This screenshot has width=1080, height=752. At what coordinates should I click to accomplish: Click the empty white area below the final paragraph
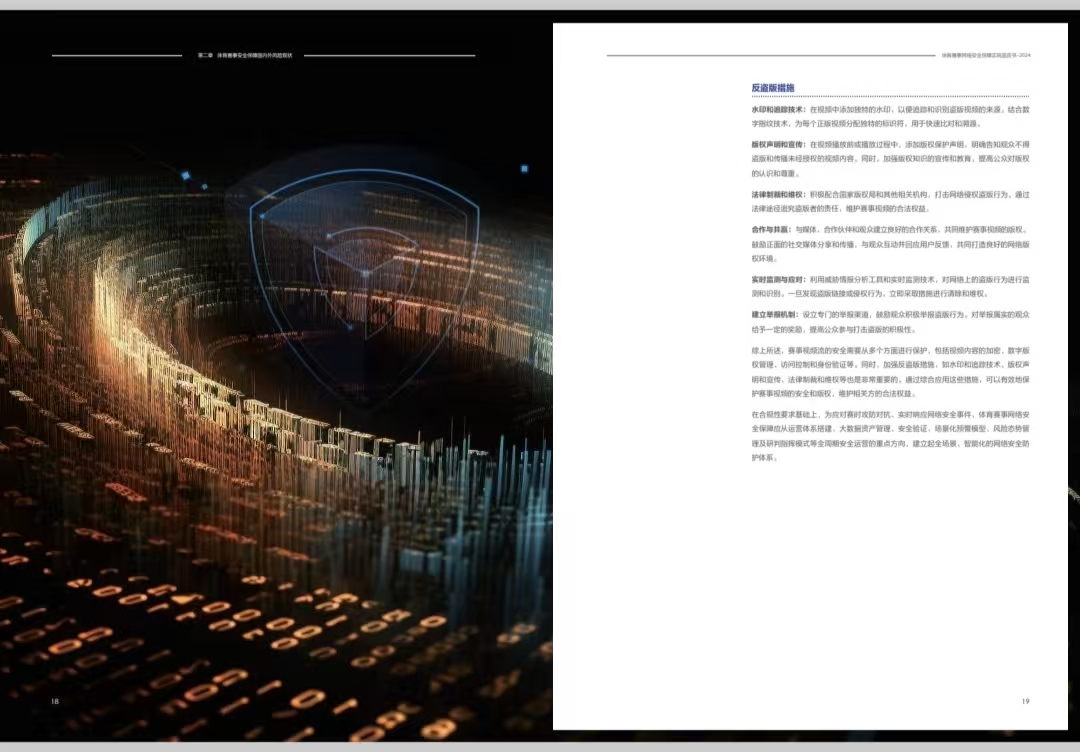(x=890, y=580)
